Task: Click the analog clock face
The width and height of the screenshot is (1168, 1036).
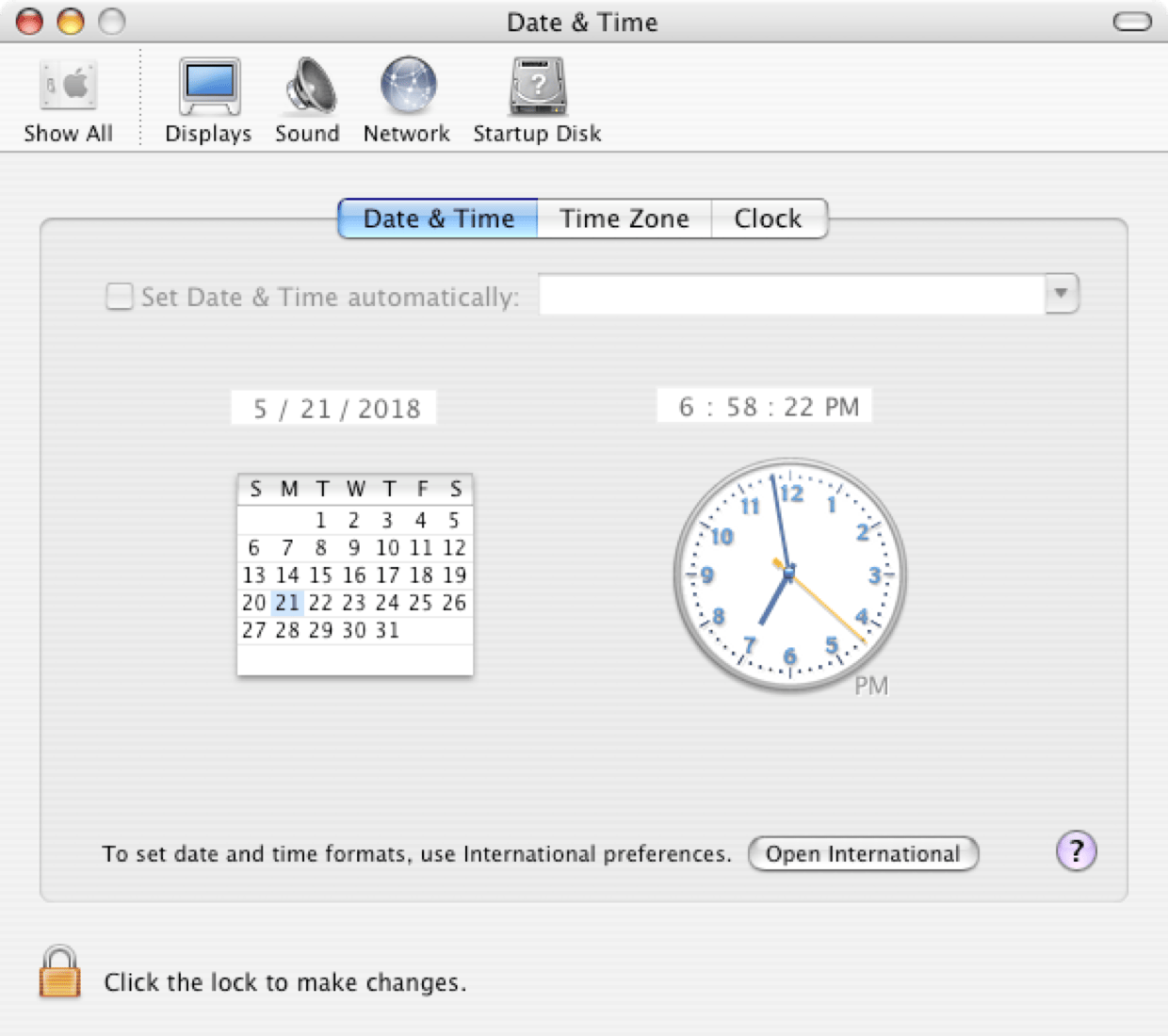Action: click(x=789, y=575)
